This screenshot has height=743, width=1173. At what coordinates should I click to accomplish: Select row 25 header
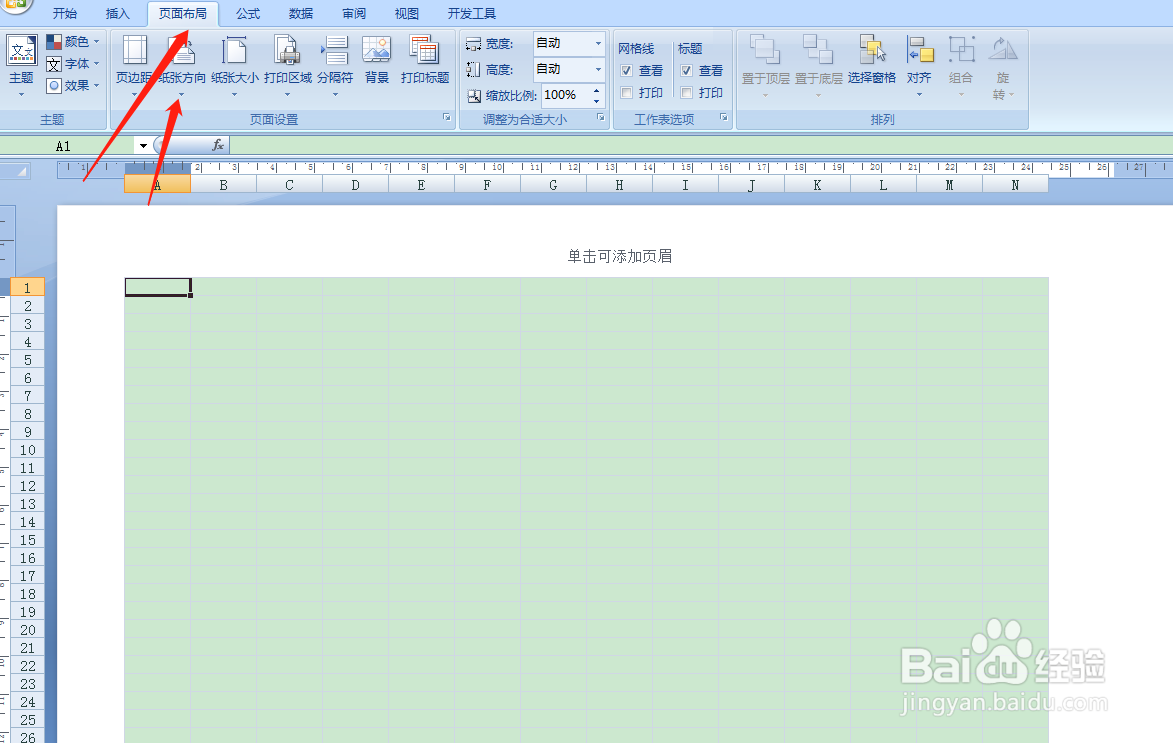tap(28, 720)
